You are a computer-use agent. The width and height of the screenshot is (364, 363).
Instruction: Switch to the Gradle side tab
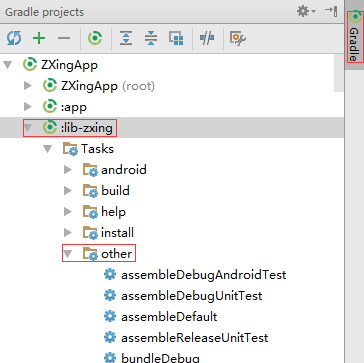point(355,37)
